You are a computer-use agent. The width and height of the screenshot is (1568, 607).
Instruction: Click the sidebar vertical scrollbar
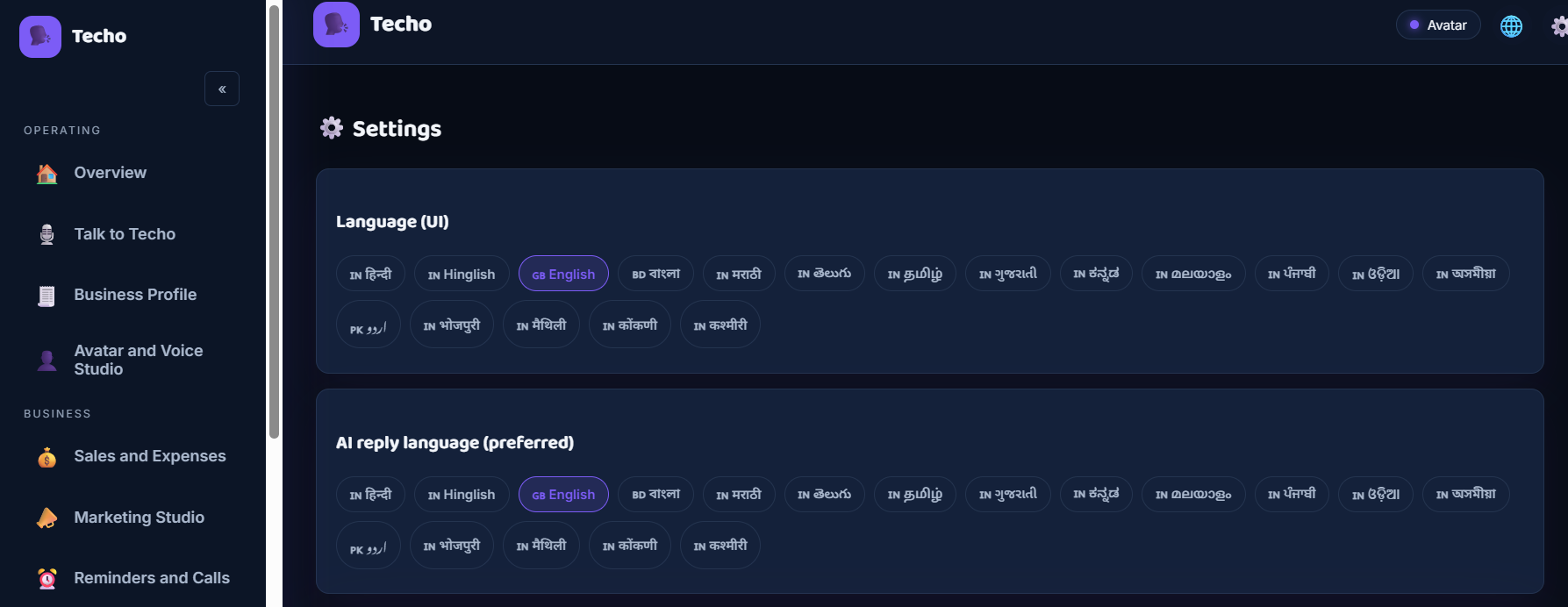(x=274, y=222)
